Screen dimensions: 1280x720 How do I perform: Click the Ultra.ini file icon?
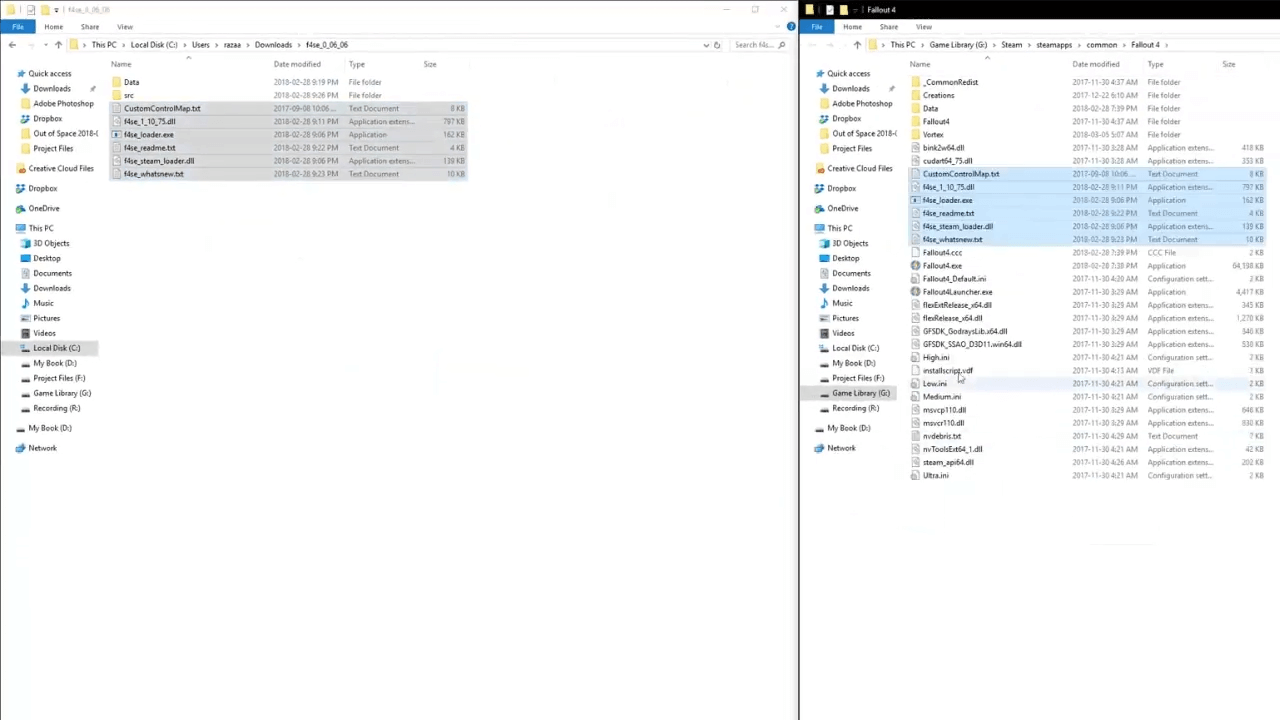click(916, 475)
